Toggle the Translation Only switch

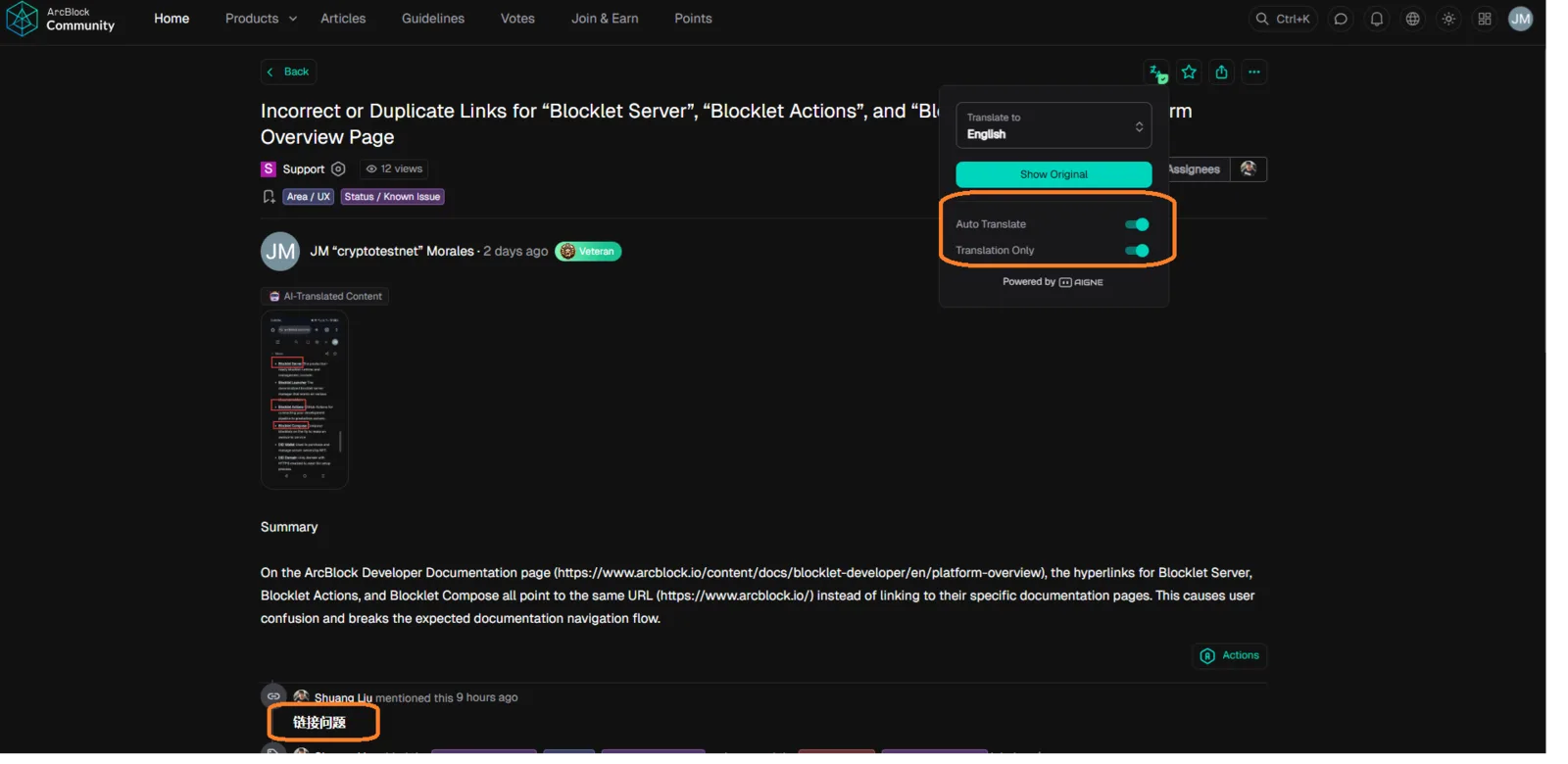pos(1137,251)
